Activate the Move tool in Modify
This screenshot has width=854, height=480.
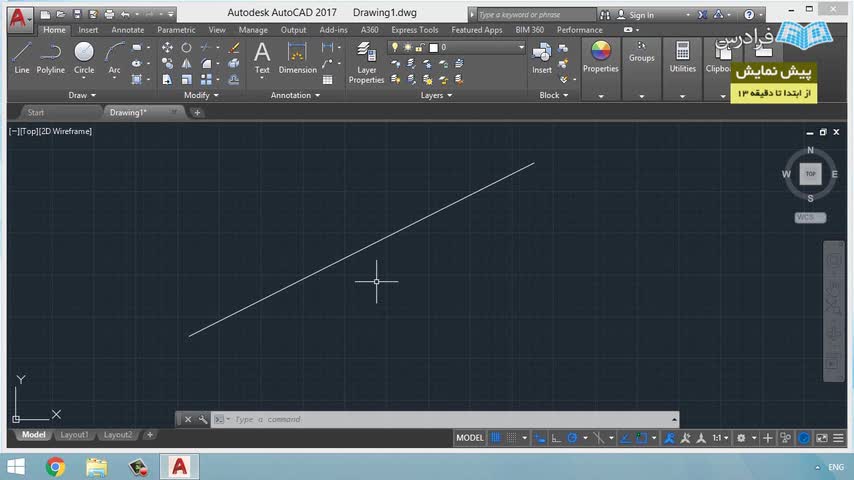(x=167, y=47)
